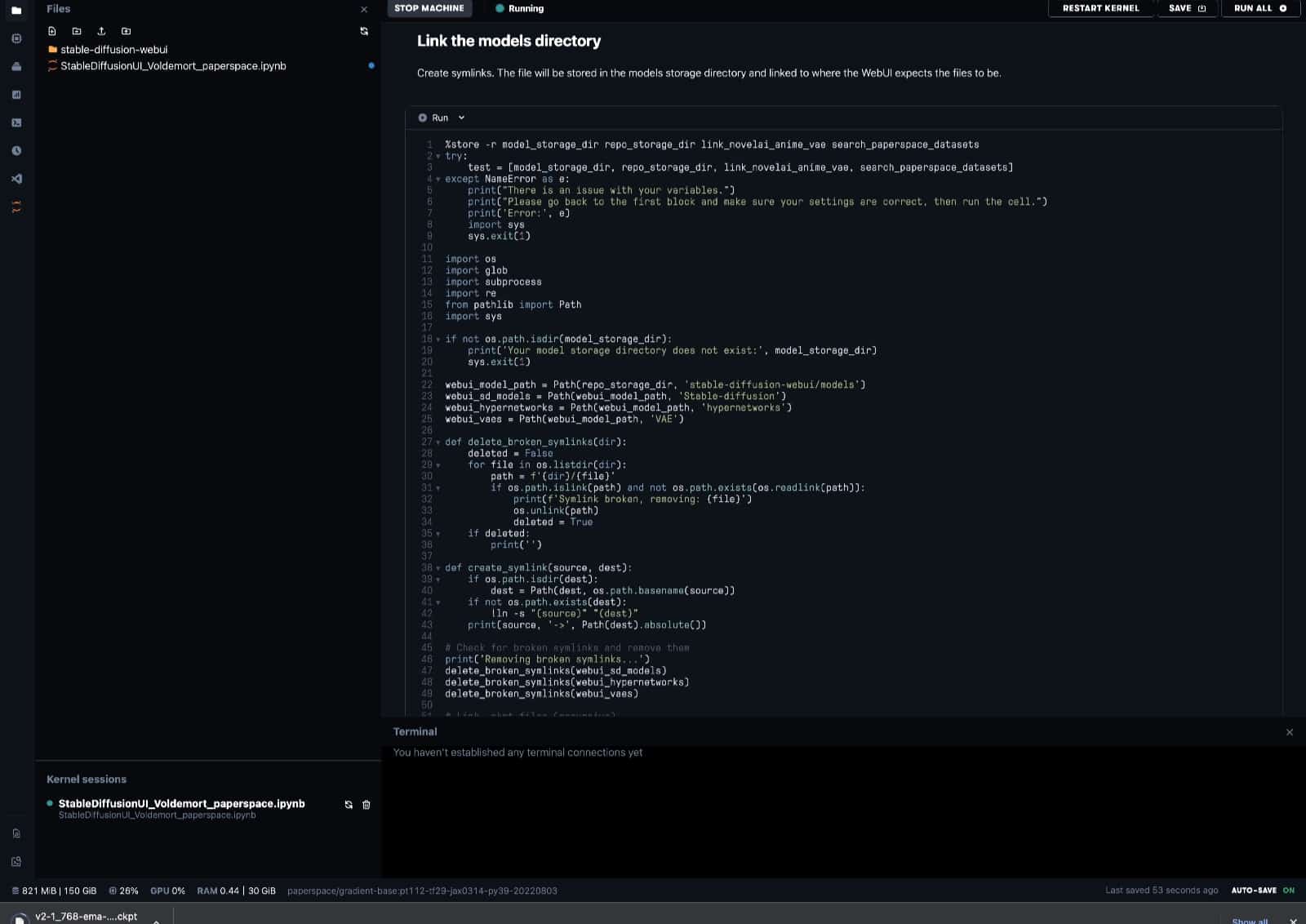Click the cell Run play icon
This screenshot has height=924, width=1306.
423,118
